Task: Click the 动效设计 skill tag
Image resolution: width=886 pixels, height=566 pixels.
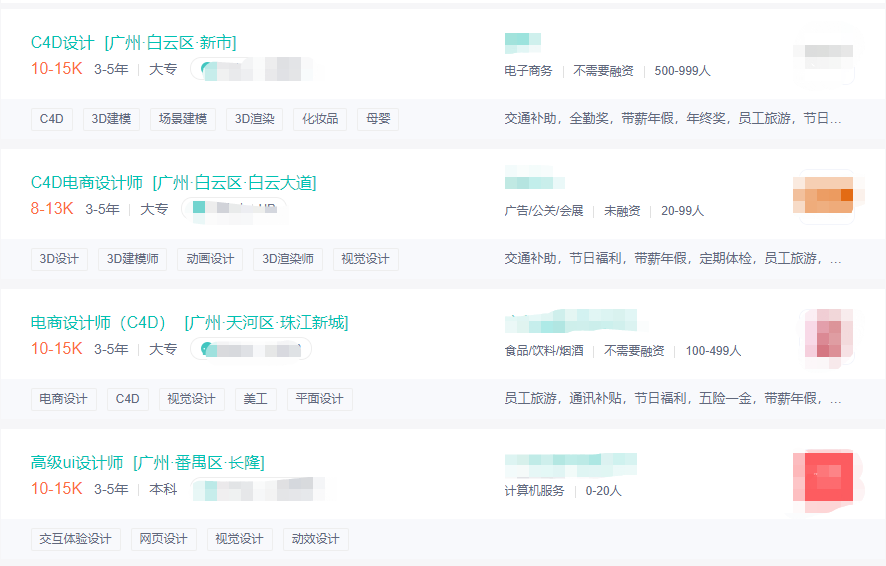Action: [x=315, y=539]
